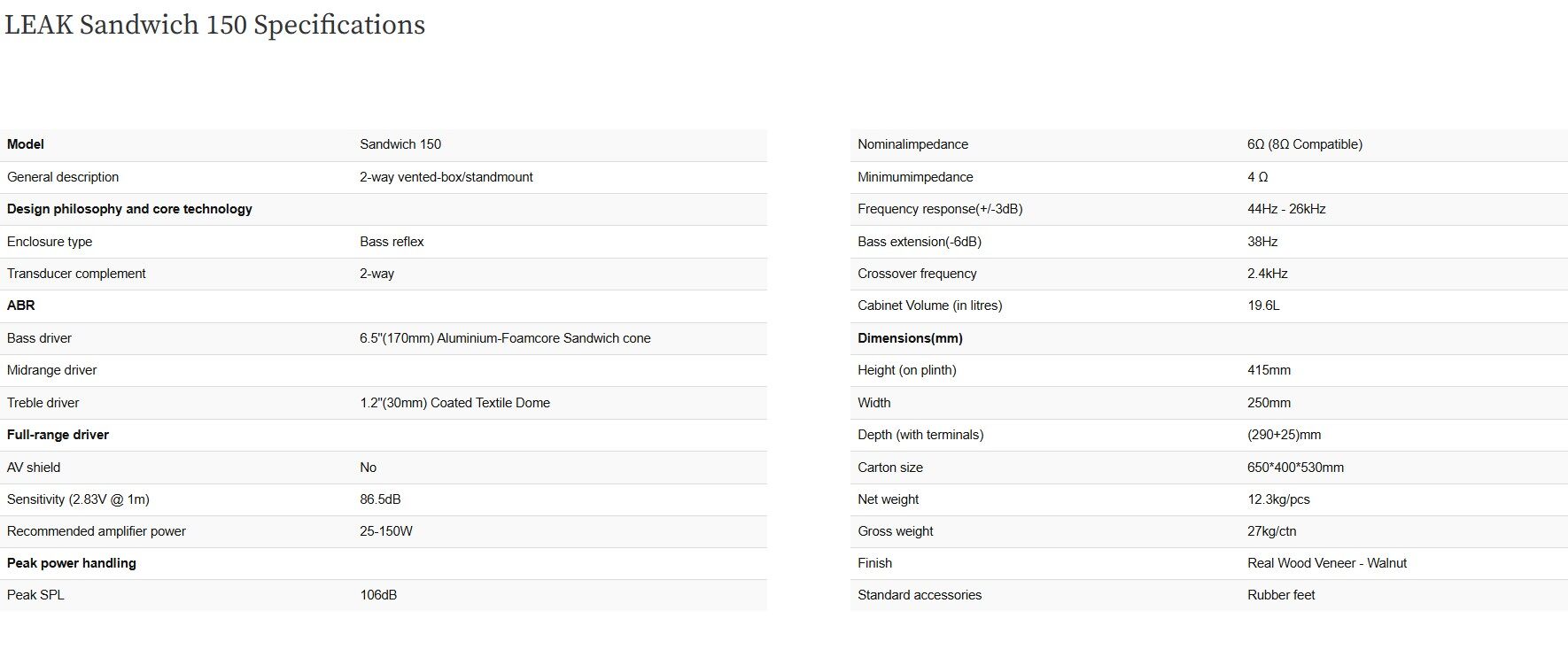Select the 44Hz - 26kHz frequency response value

point(1286,209)
